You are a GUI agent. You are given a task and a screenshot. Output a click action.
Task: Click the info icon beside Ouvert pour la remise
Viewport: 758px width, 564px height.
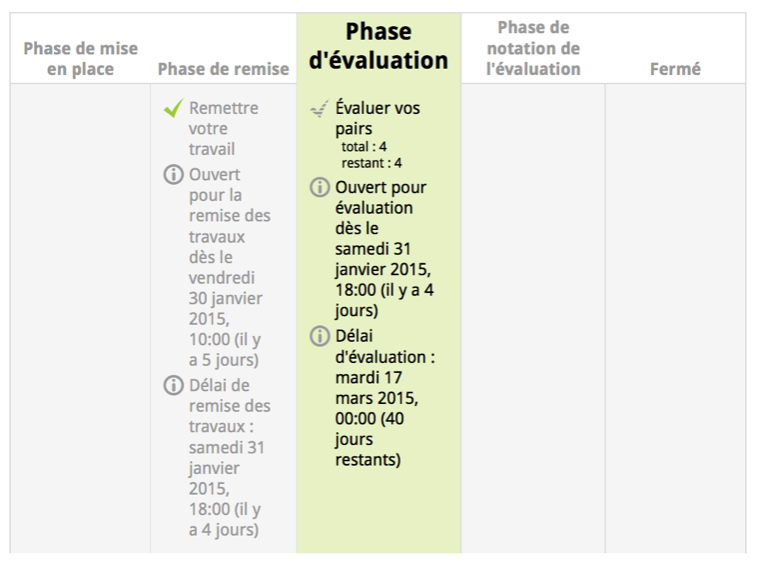click(x=174, y=175)
